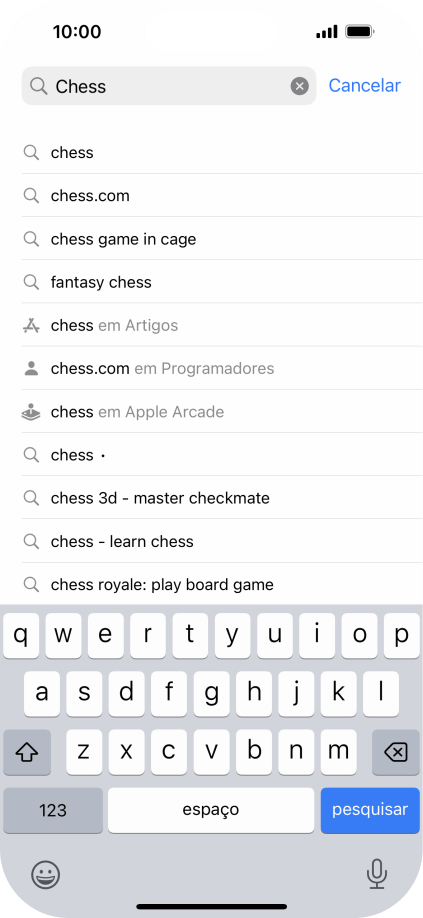
Task: Select the chess.com suggestion
Action: (222, 196)
